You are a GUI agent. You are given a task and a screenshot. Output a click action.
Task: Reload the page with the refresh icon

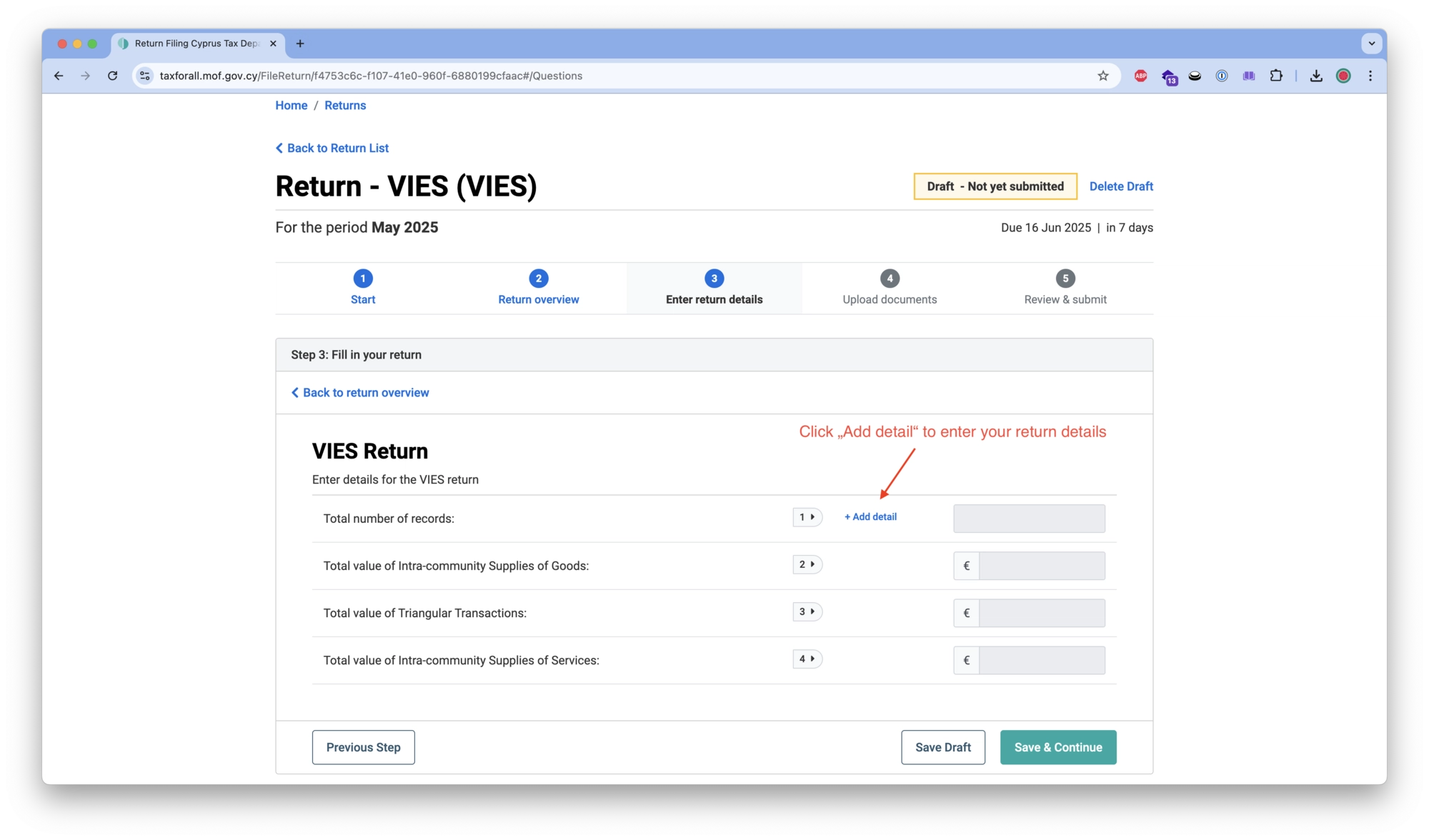(112, 75)
